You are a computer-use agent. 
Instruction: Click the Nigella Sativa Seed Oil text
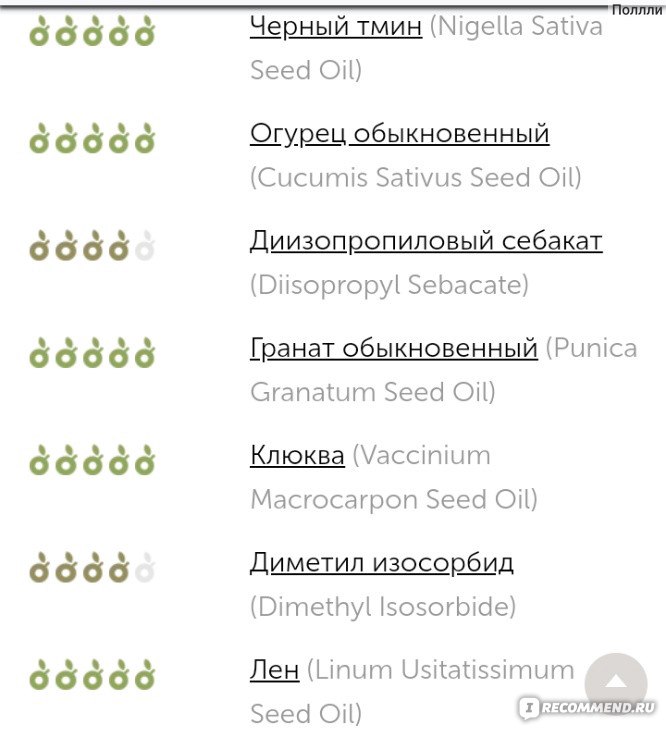coord(426,48)
